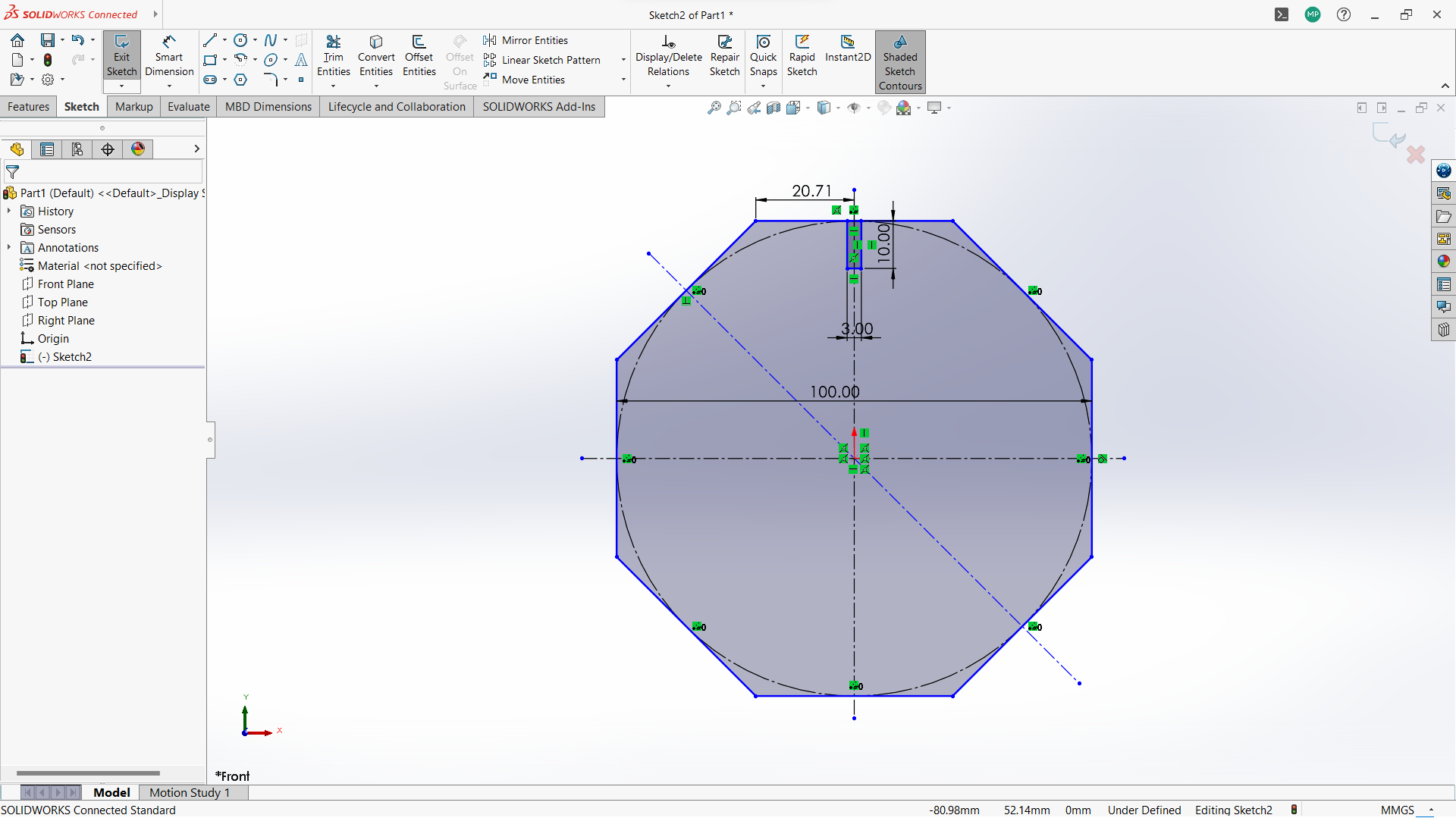Click Linear Sketch Pattern button
The image size is (1456, 818).
click(541, 60)
